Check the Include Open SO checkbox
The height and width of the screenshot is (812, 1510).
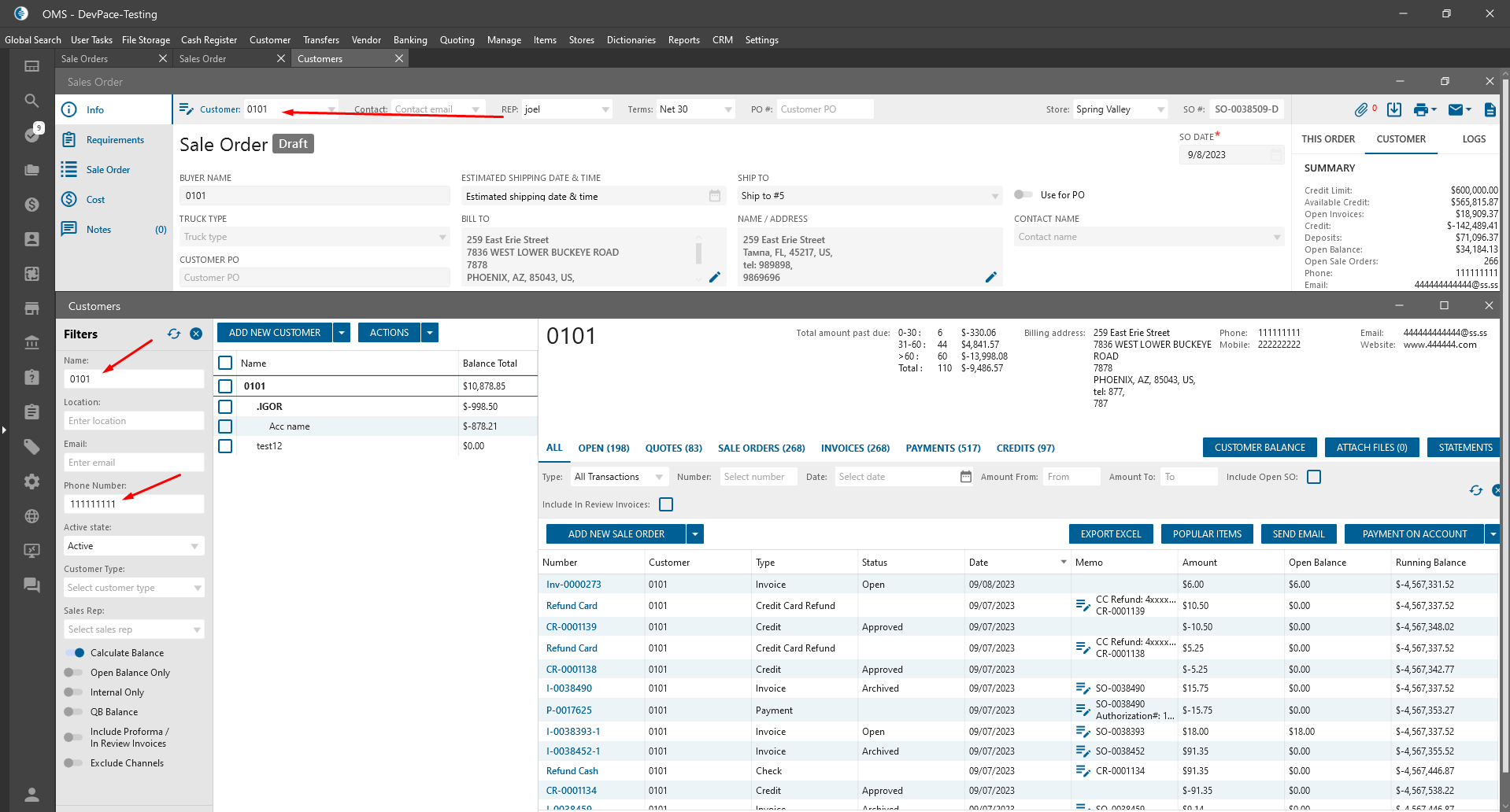1314,477
